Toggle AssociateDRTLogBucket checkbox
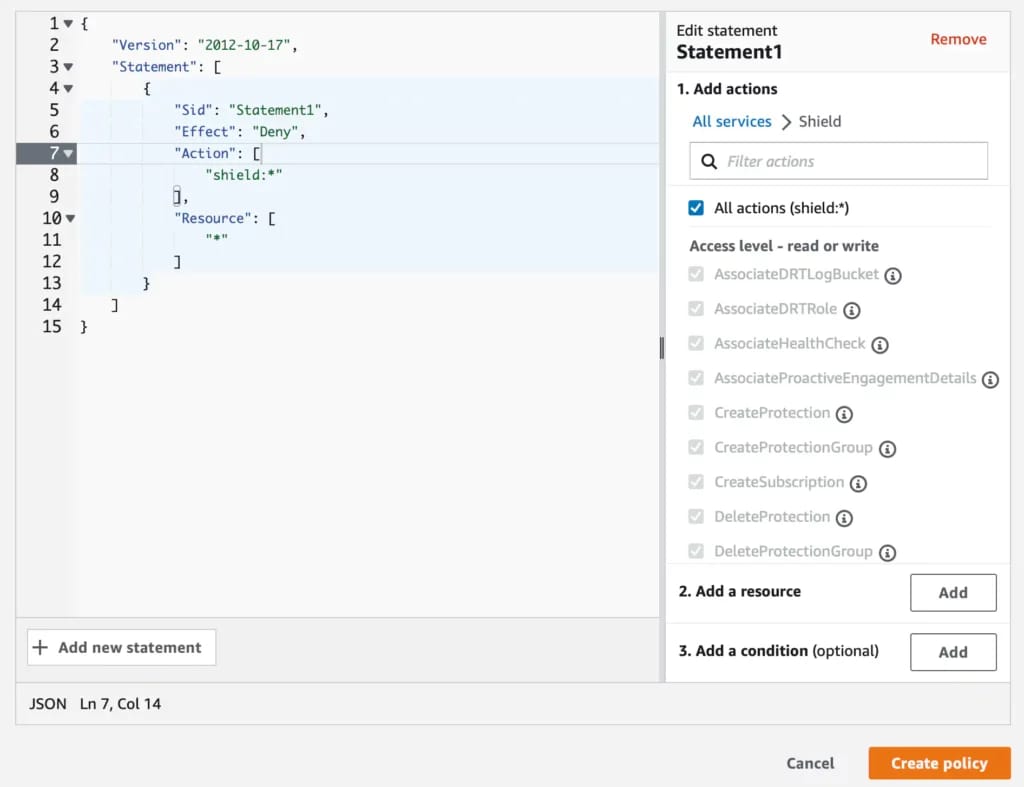The height and width of the screenshot is (787, 1024). [696, 274]
